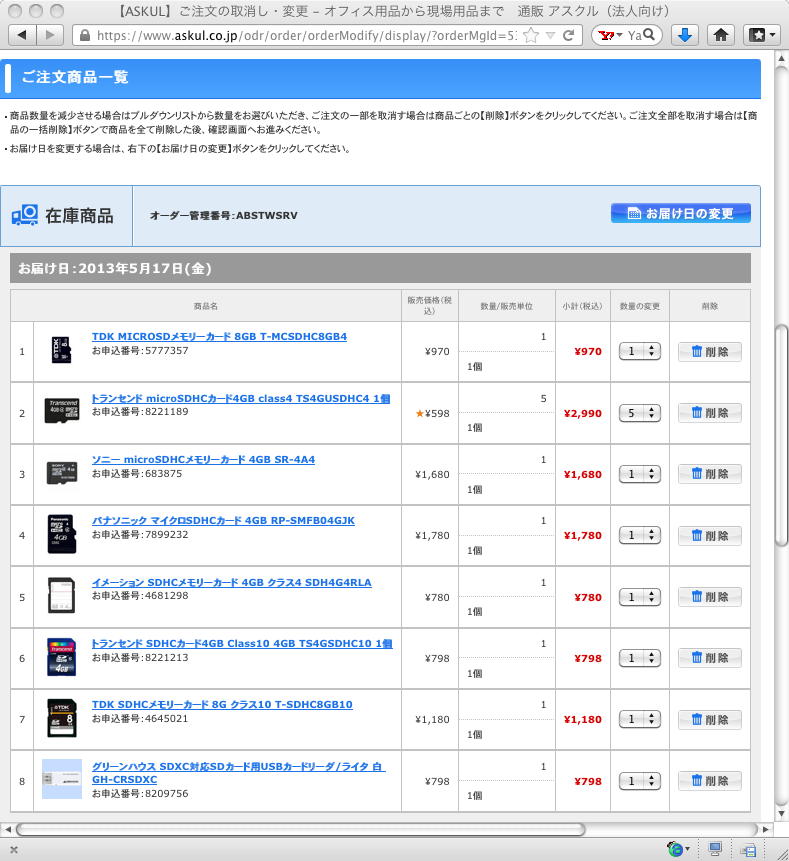
Task: Click the Imation SDHC card thumbnail
Action: [x=61, y=595]
